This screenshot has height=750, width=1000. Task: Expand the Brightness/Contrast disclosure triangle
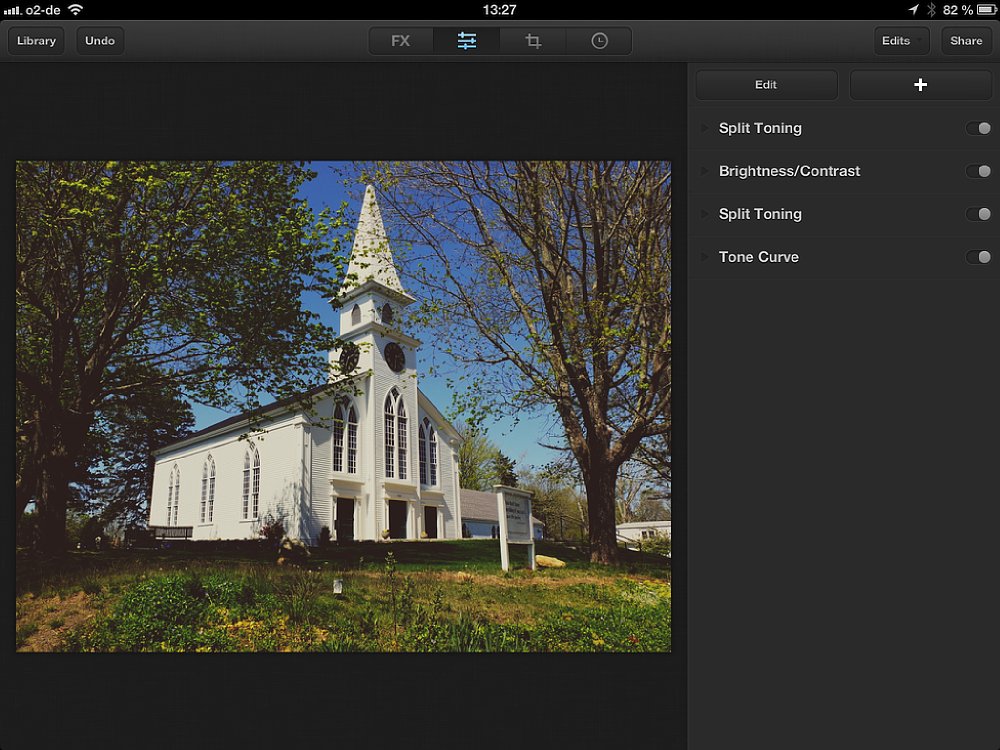[x=704, y=171]
